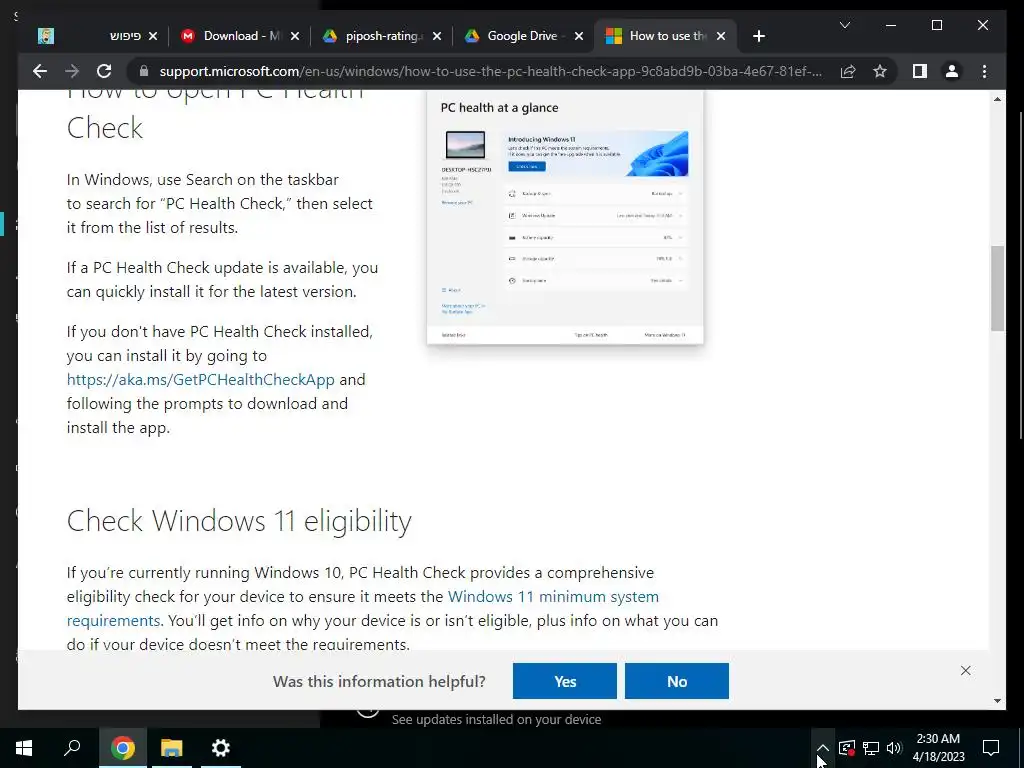Click the scrollbar down arrow
Viewport: 1024px width, 768px height.
pos(997,701)
